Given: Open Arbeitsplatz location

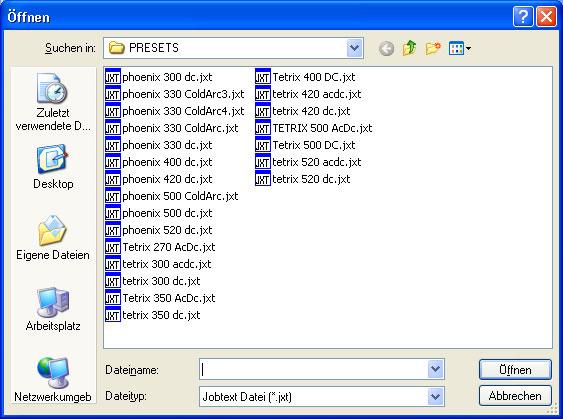Looking at the screenshot, I should (53, 309).
